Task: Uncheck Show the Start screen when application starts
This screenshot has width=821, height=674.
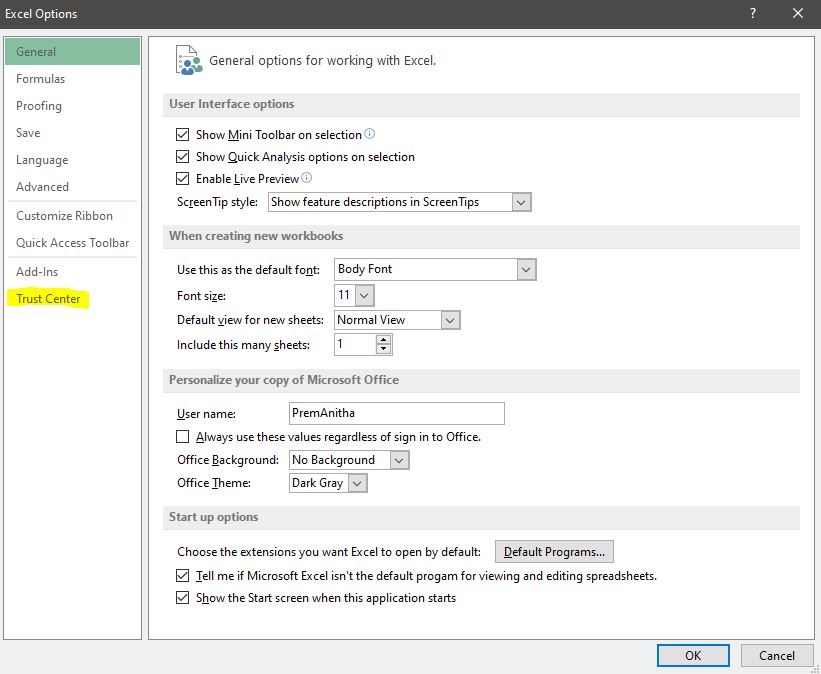Action: point(182,597)
